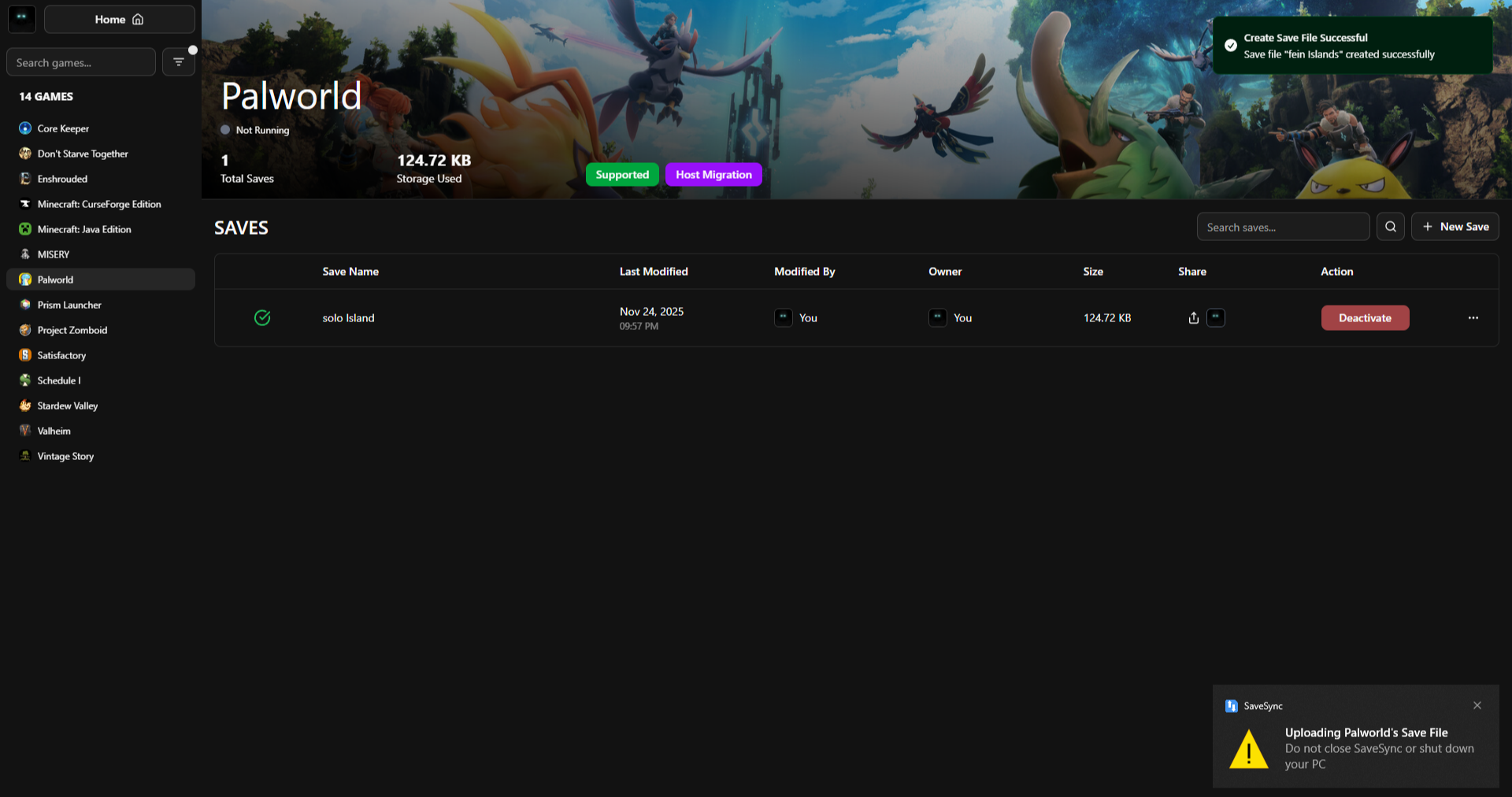Click the active checkmark for solo Island
Viewport: 1512px width, 797px height.
coord(262,317)
